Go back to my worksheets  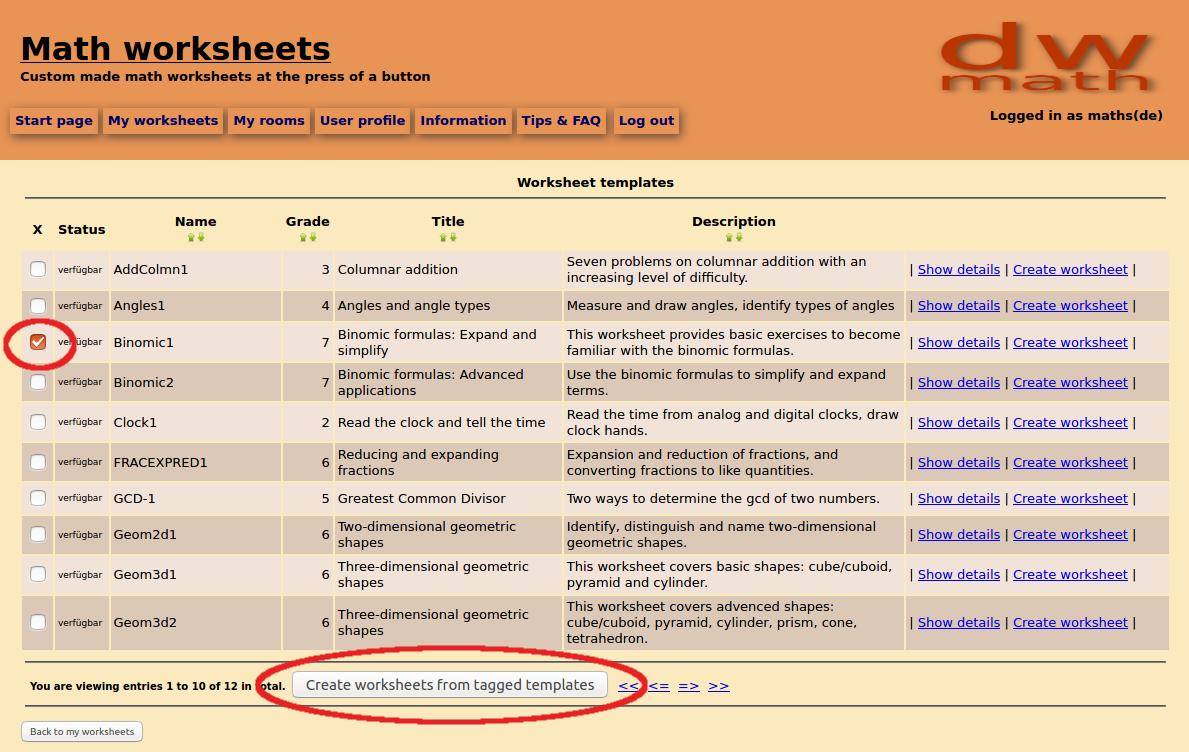[81, 731]
